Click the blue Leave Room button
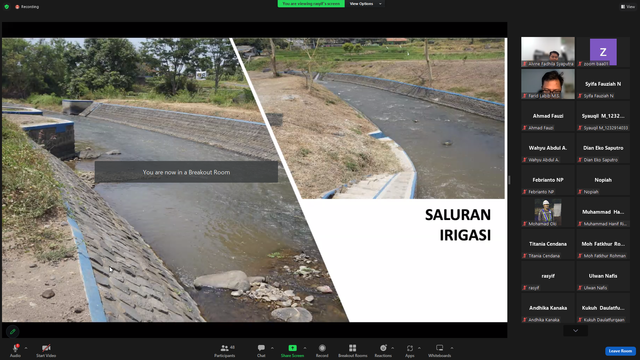The width and height of the screenshot is (640, 360). click(620, 351)
